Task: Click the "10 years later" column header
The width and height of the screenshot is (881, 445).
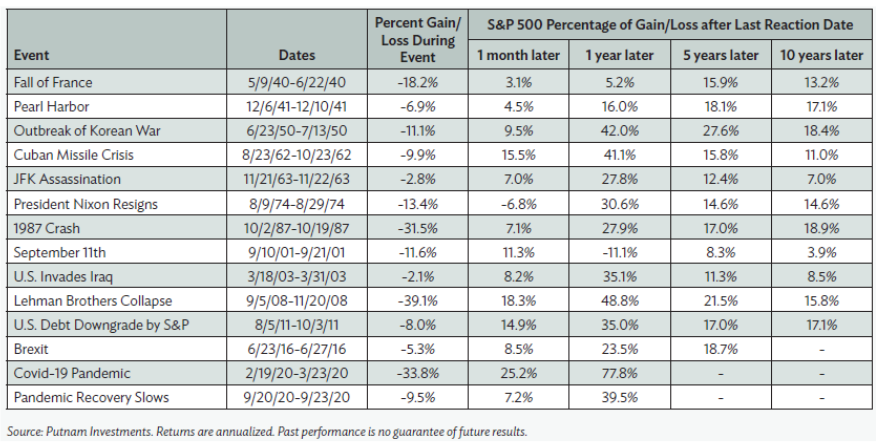Action: [820, 56]
